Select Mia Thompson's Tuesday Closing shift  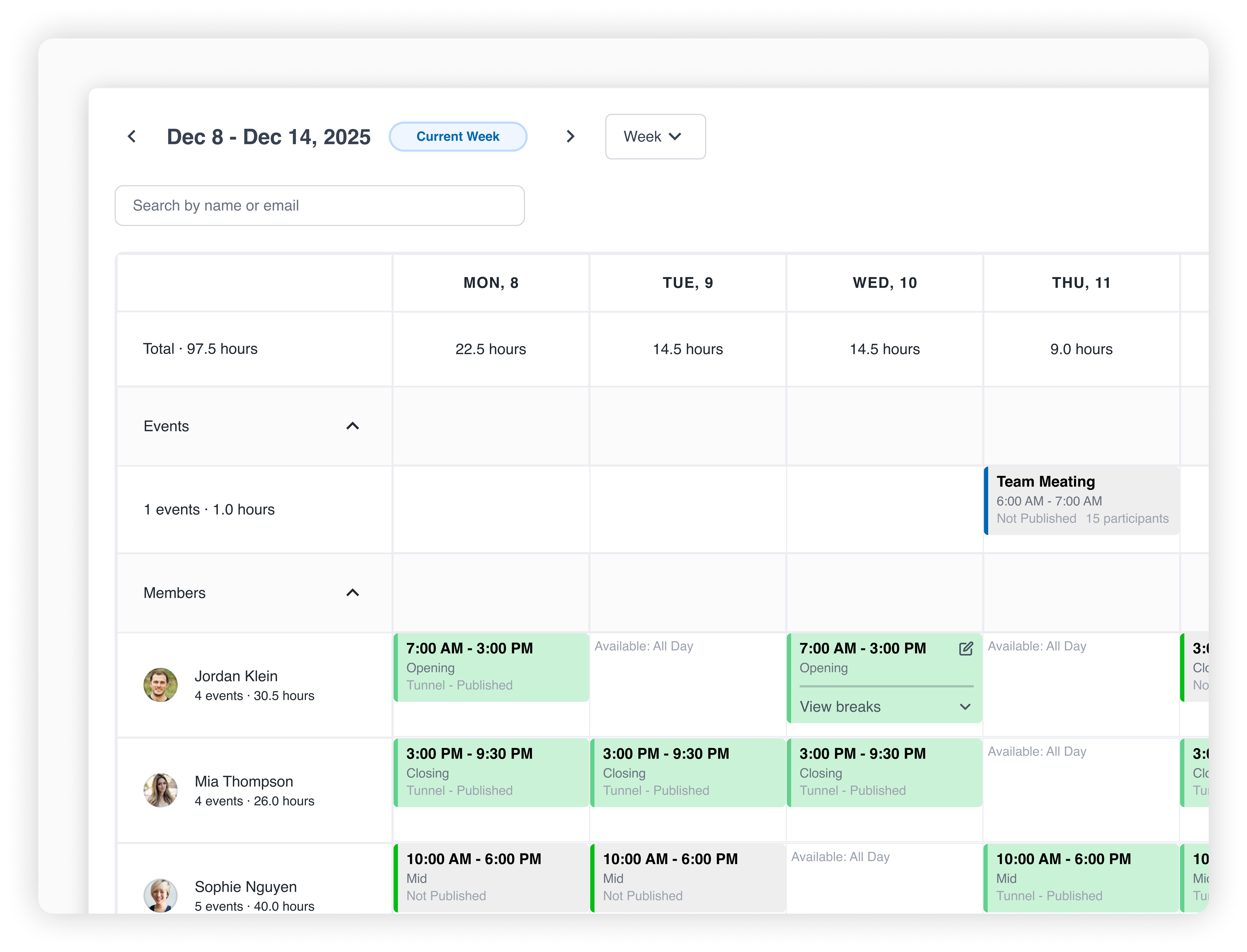(687, 772)
